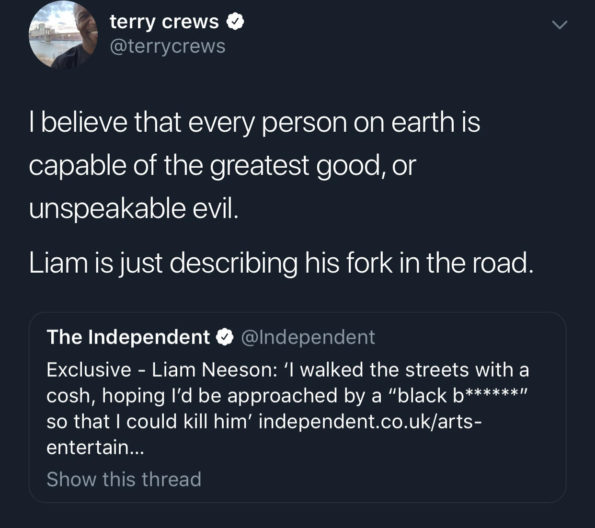Click terry crews verified badge
Screen dimensions: 595x528
tap(235, 22)
